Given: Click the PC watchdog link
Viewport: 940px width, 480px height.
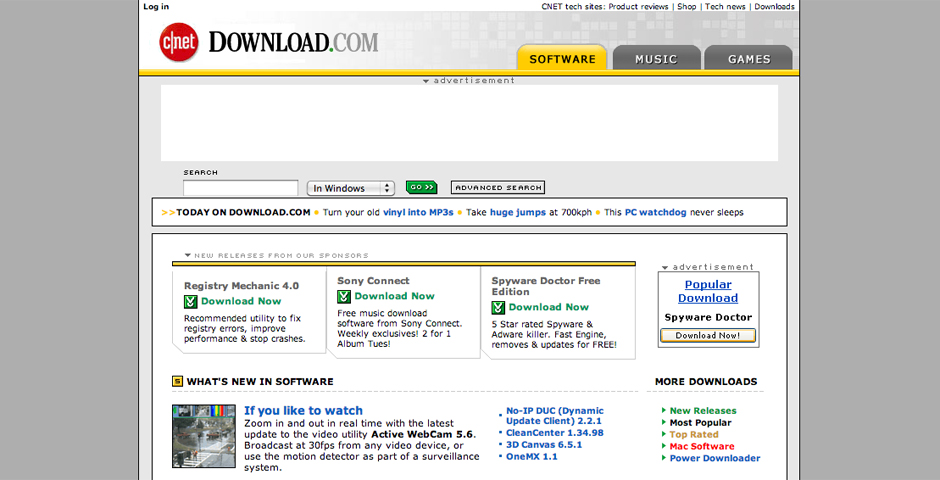Looking at the screenshot, I should pos(655,212).
